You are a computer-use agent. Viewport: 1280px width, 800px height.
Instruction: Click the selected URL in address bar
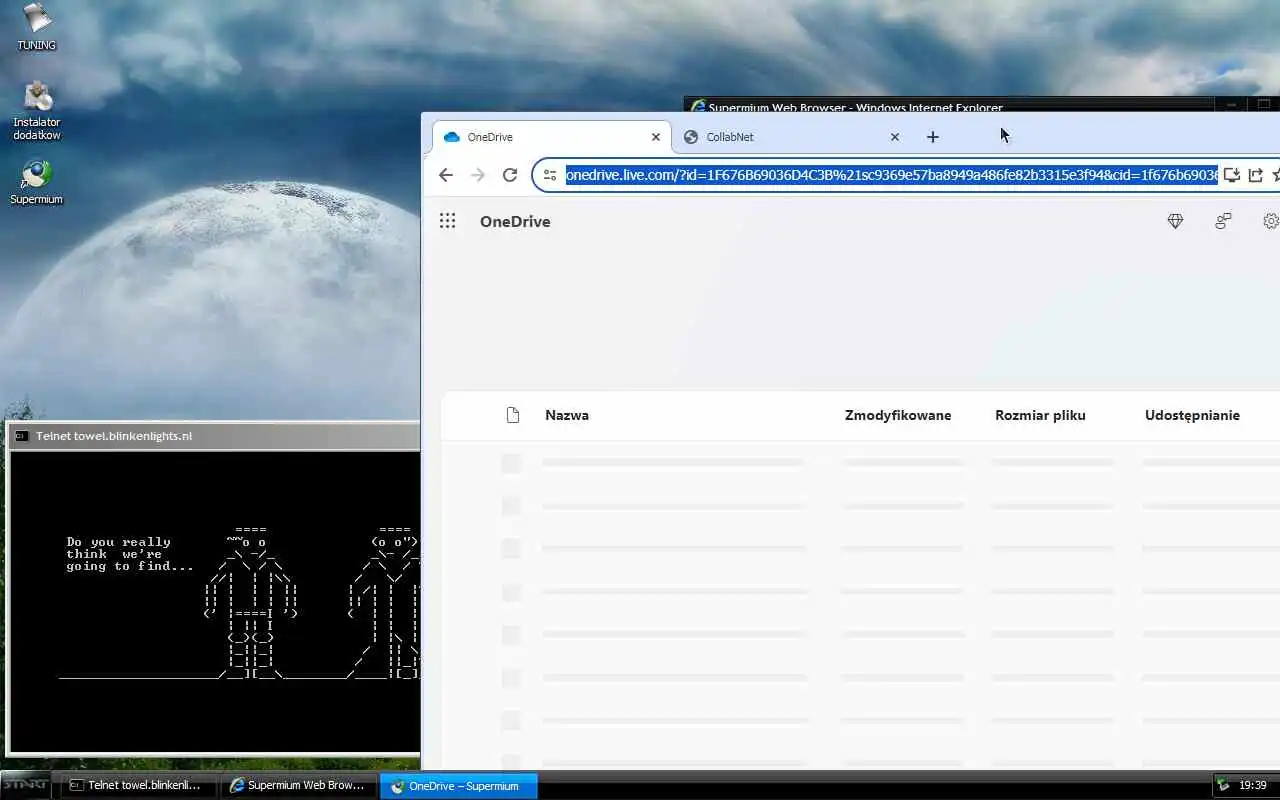[x=891, y=175]
